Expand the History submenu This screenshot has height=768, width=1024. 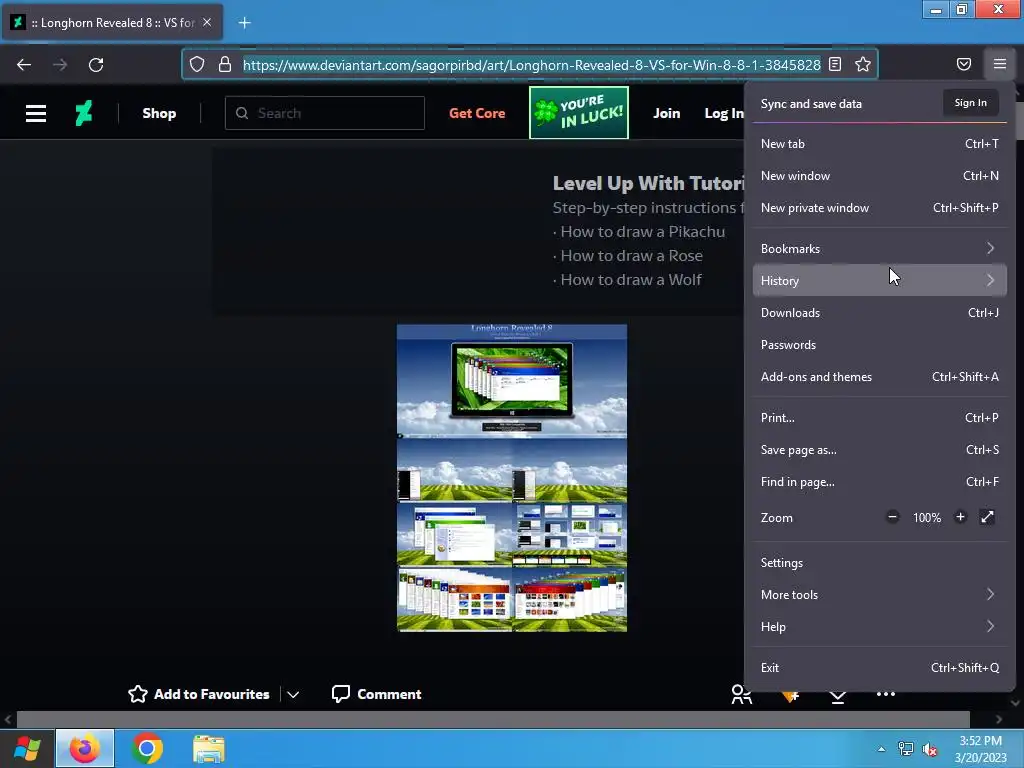point(879,280)
